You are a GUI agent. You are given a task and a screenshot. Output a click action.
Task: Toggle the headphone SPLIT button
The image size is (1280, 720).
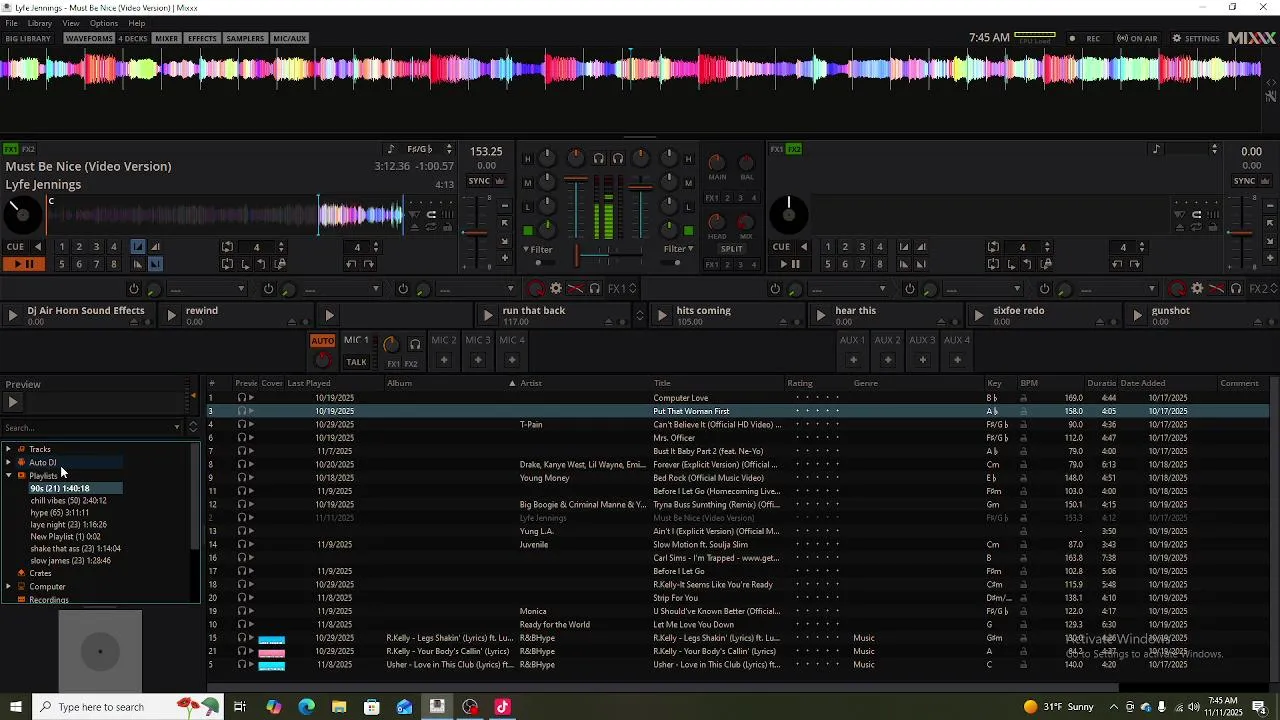pos(731,249)
